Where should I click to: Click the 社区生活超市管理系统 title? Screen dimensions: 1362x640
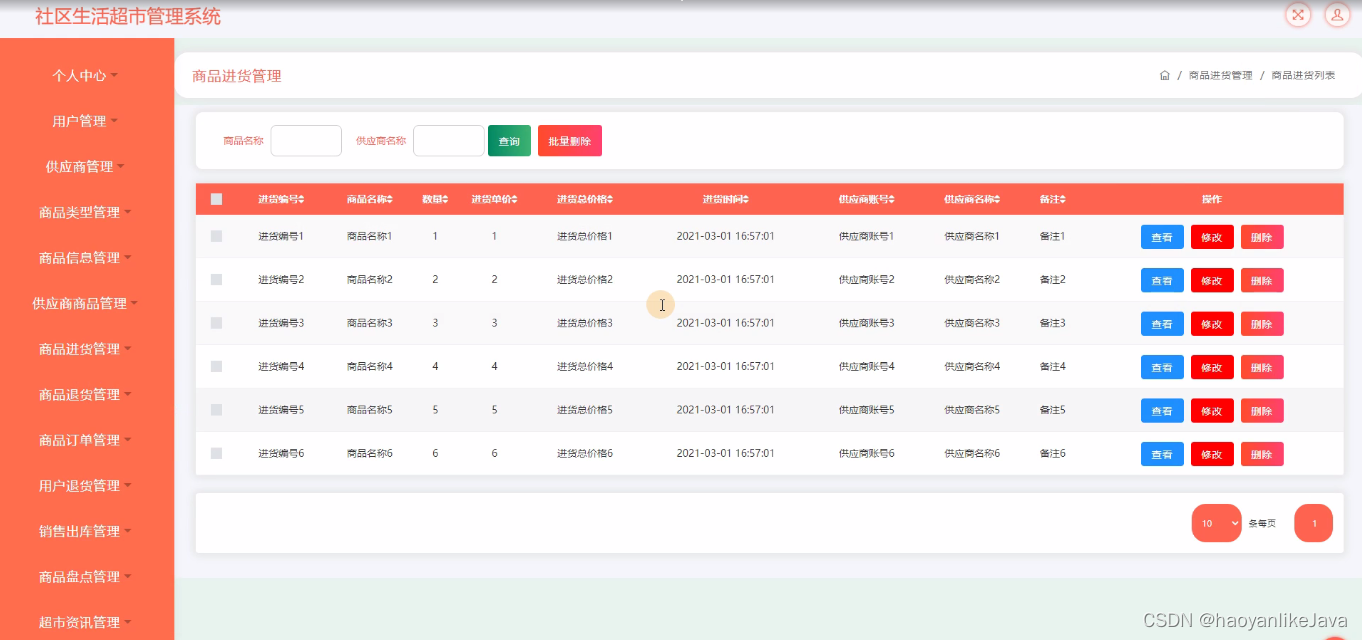[x=128, y=16]
